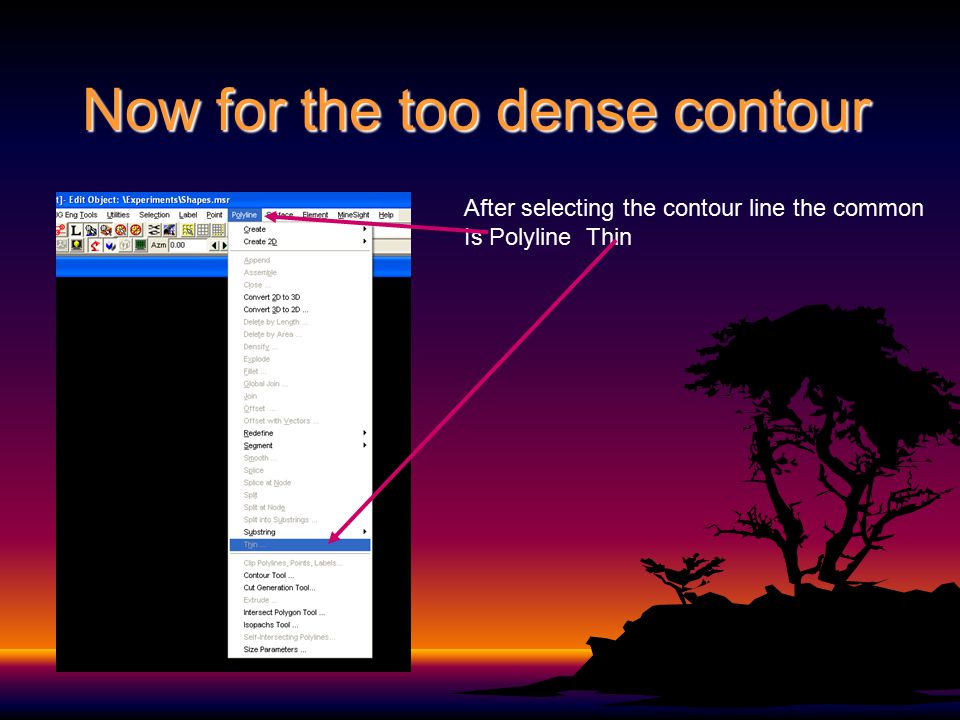The height and width of the screenshot is (720, 960).
Task: Expand the Redefine submenu
Action: point(300,433)
